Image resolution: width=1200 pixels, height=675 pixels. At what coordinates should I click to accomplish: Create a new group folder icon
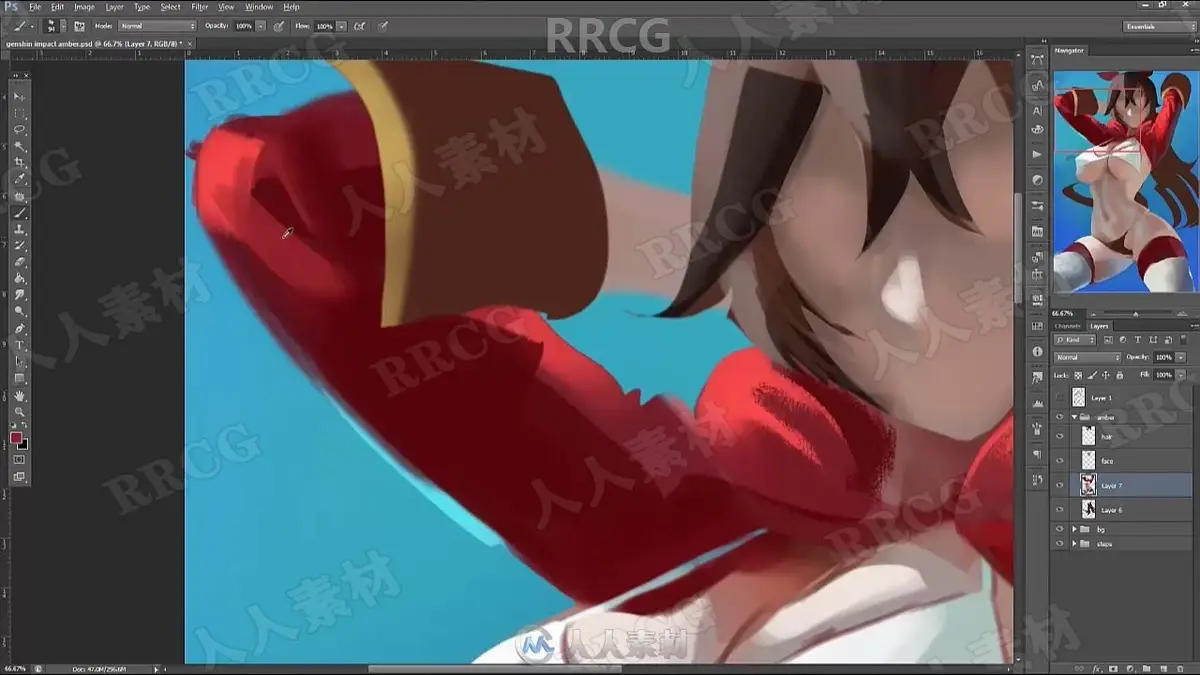1147,667
